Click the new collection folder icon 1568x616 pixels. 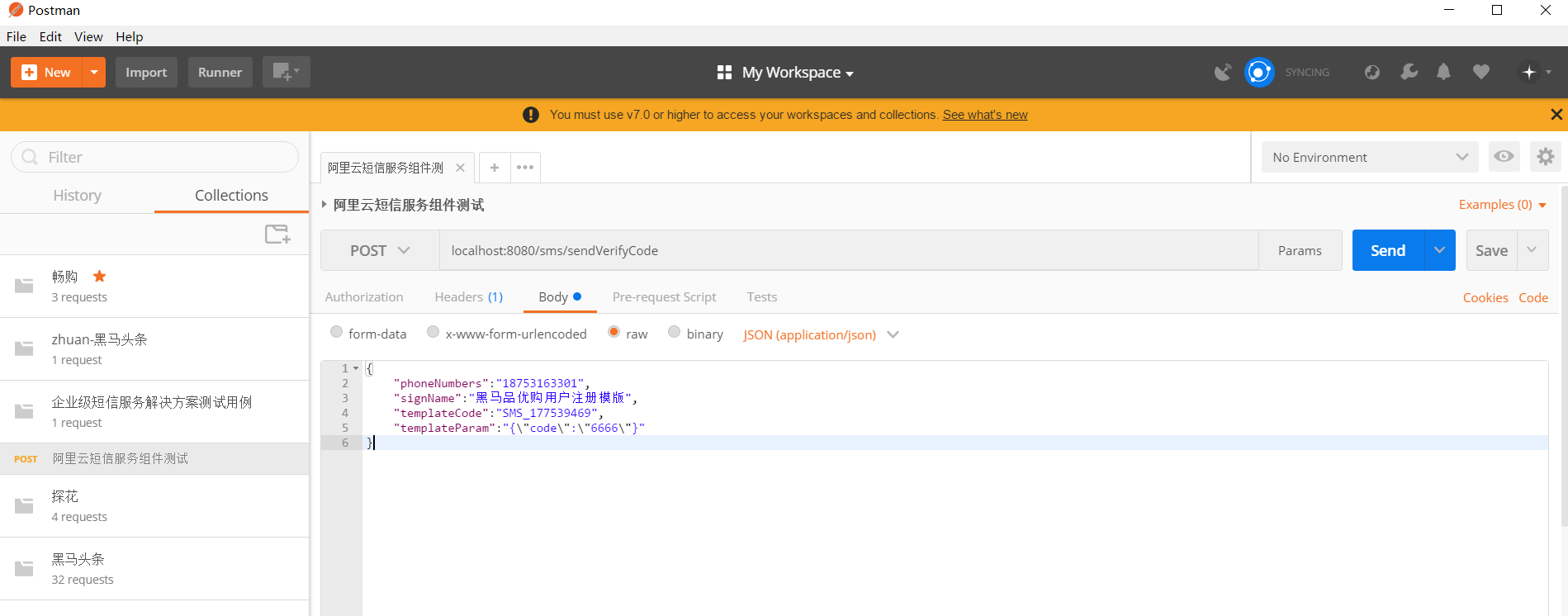tap(277, 235)
